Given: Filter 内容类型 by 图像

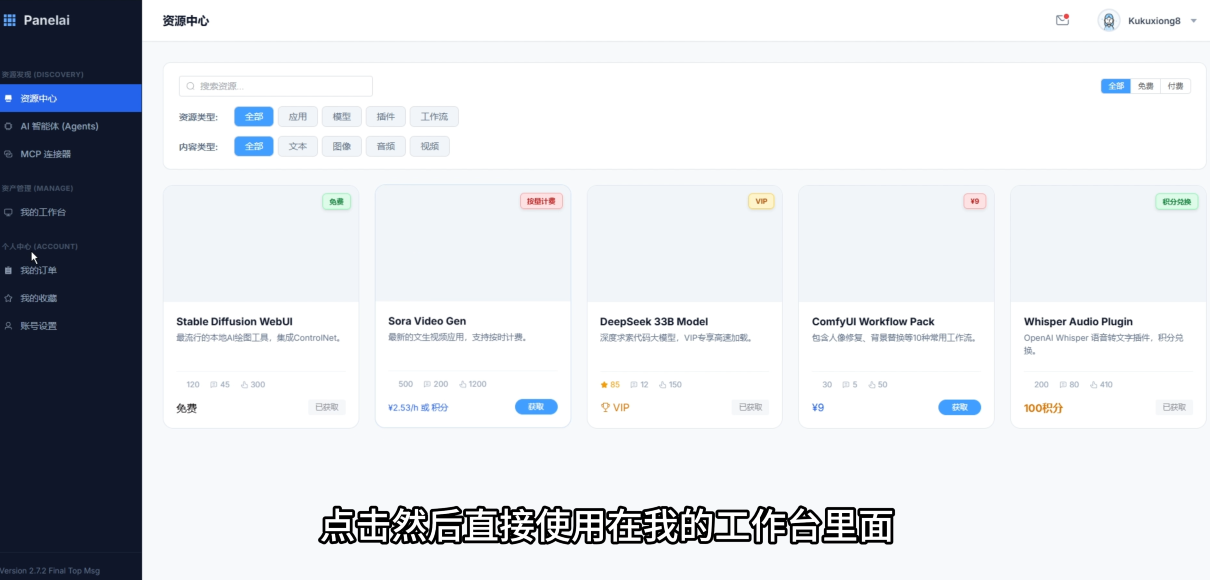Looking at the screenshot, I should [x=342, y=146].
